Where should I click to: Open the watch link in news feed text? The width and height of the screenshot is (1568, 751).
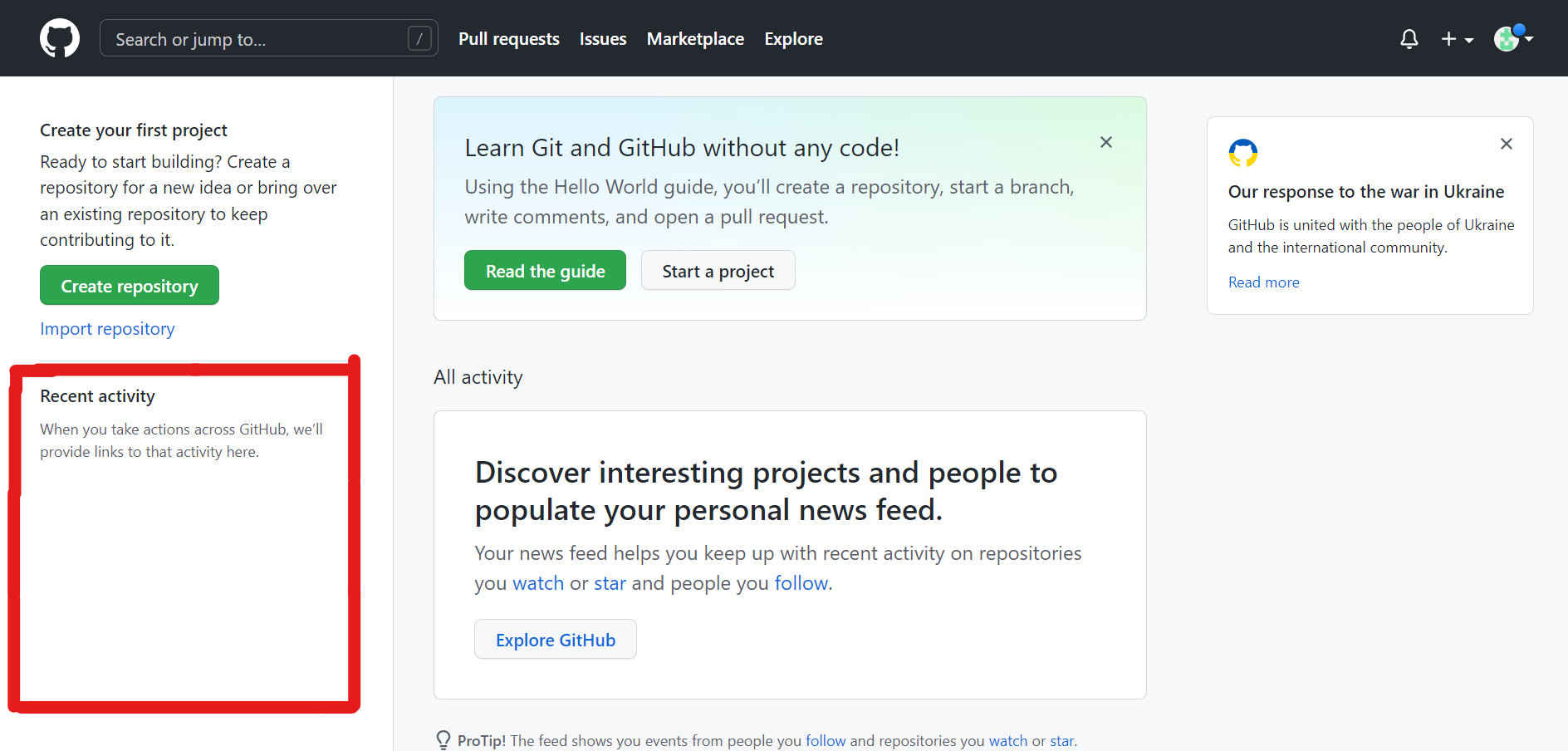coord(538,583)
